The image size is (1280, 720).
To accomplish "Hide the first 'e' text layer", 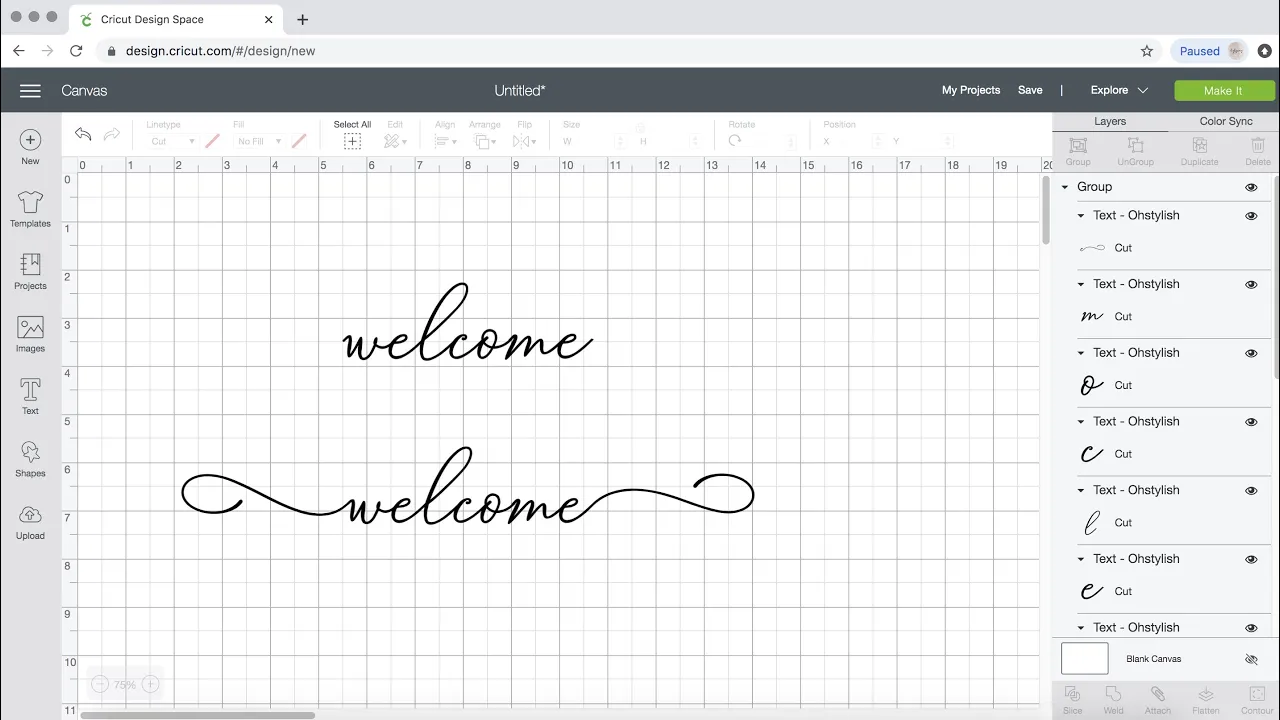I will [1251, 559].
